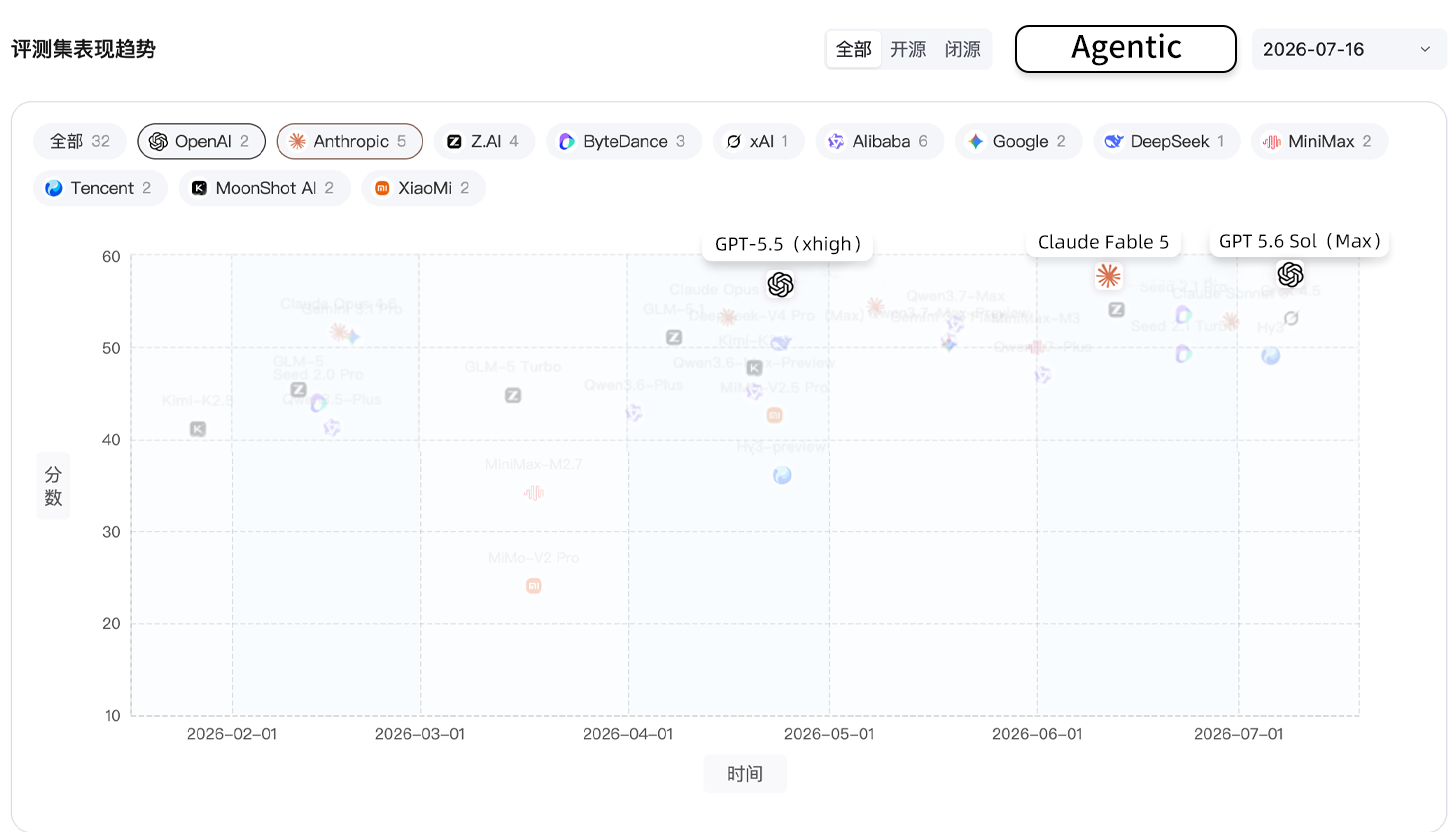This screenshot has height=832, width=1448.
Task: Select the ByteDance marker for Seed 2.1 Pro
Action: pyautogui.click(x=1184, y=314)
